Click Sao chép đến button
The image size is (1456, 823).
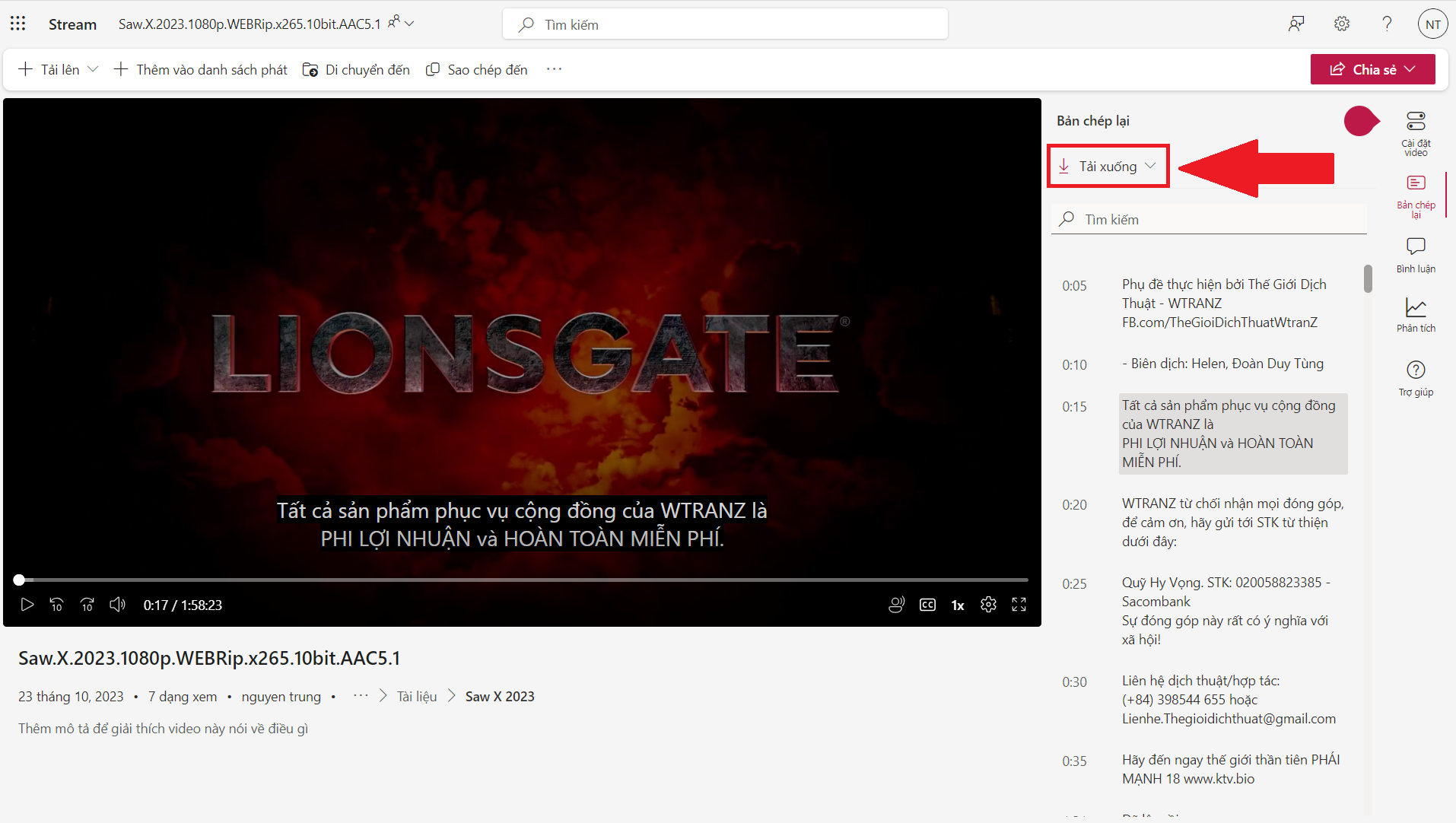476,69
